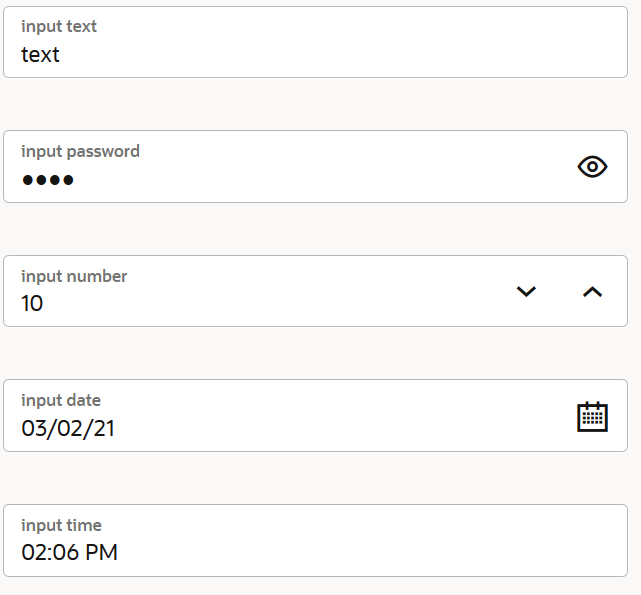
Task: Focus the input text field
Action: point(315,55)
